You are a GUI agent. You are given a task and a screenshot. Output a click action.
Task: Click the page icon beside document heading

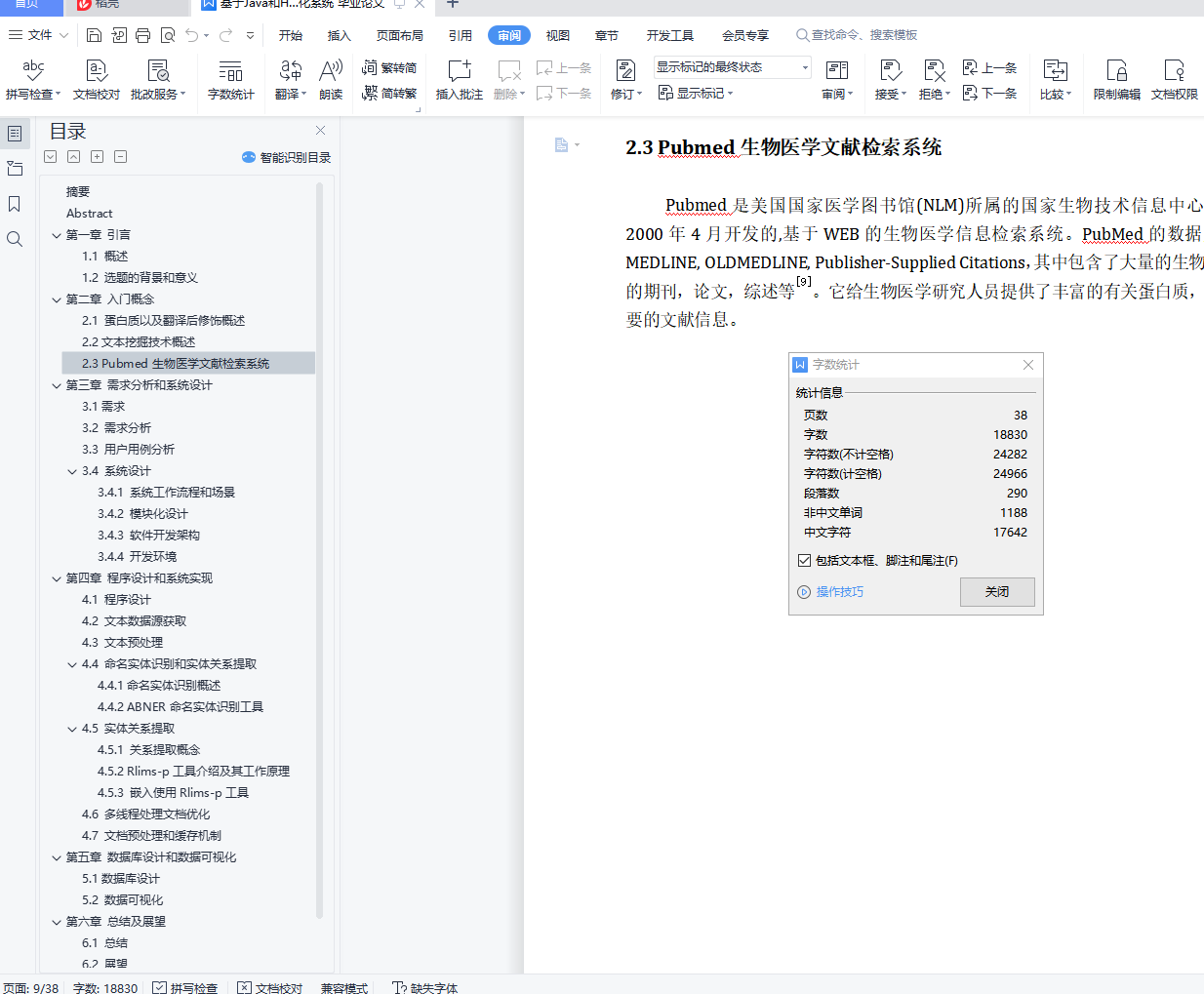561,145
